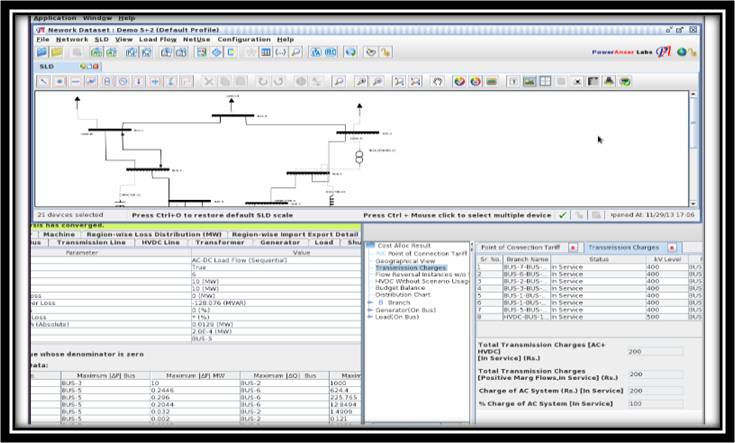Open the Load Flow menu
Viewport: 735px width, 443px height.
point(156,39)
